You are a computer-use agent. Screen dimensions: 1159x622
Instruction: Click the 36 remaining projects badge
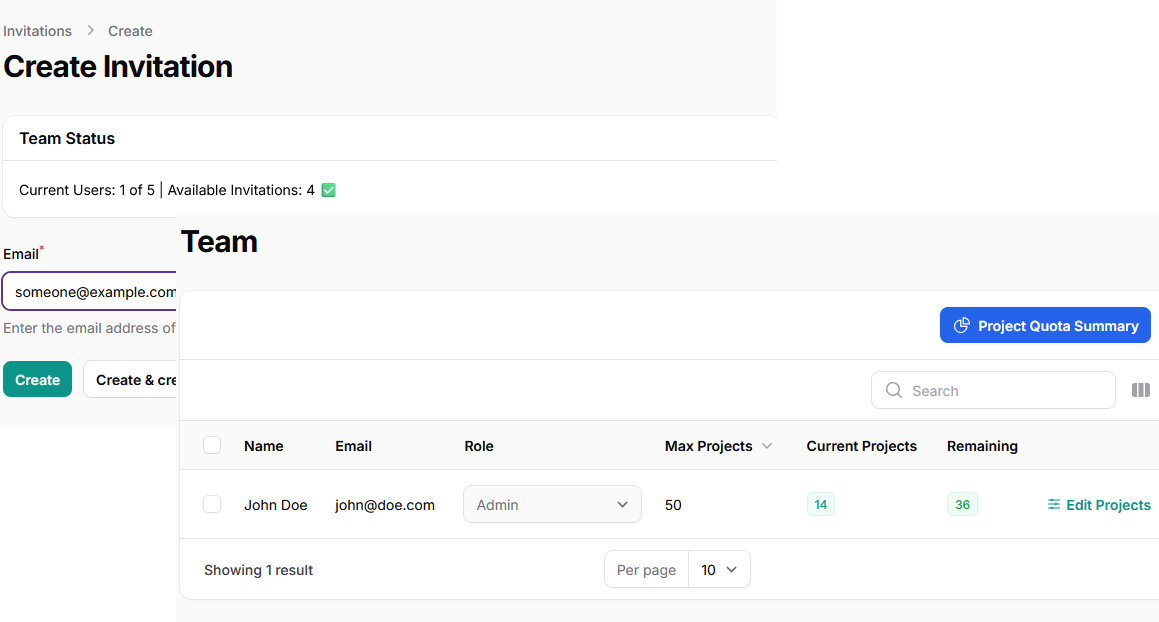coord(962,505)
